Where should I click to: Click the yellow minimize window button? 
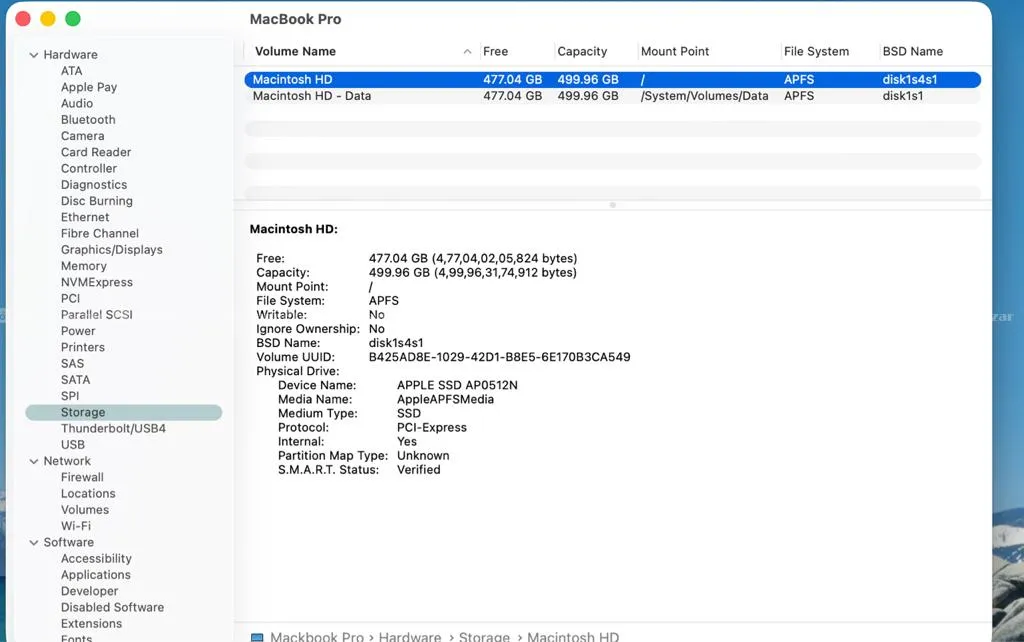pyautogui.click(x=48, y=19)
